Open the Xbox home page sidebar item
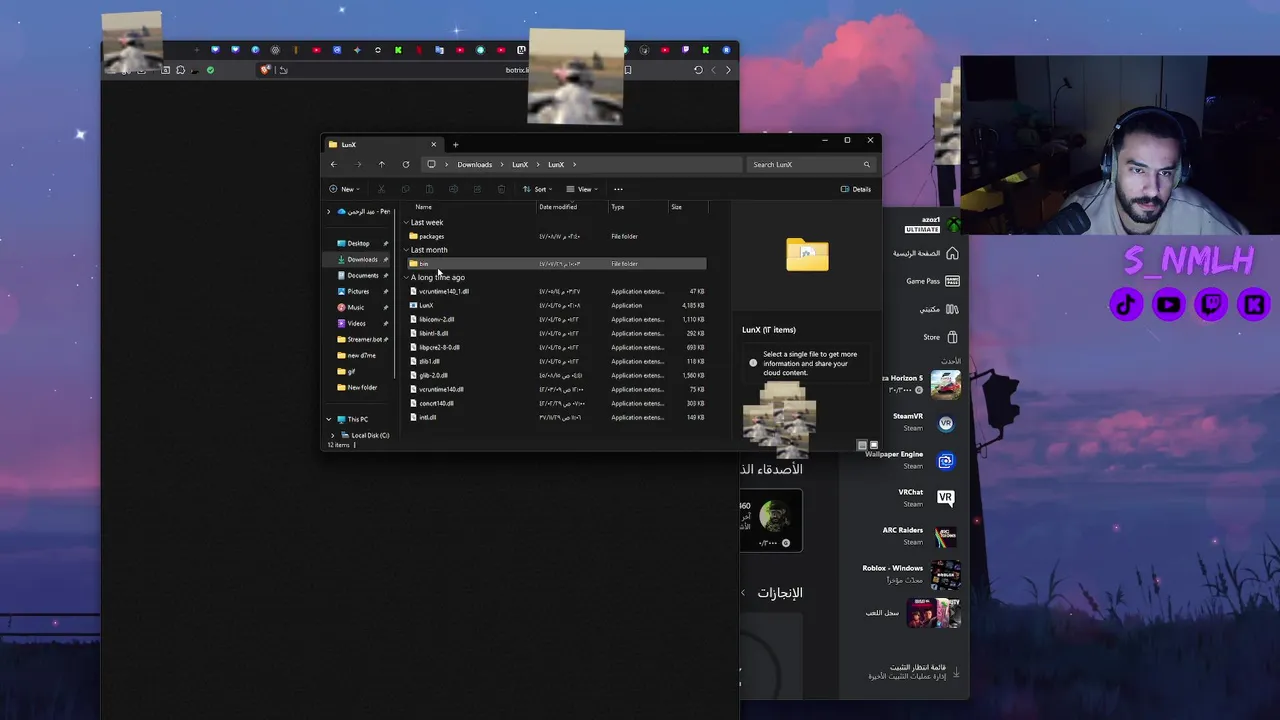1280x720 pixels. 926,254
